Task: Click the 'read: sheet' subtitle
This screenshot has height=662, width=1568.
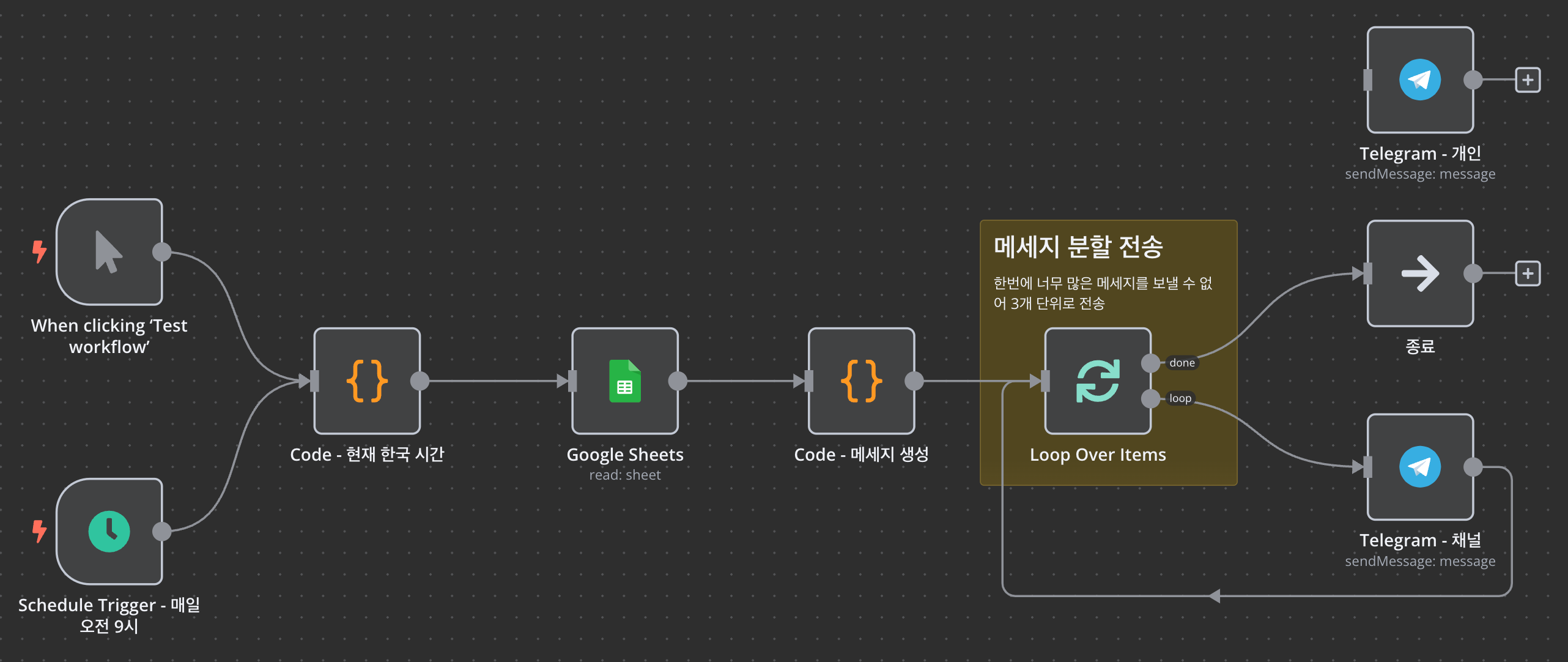Action: (x=625, y=475)
